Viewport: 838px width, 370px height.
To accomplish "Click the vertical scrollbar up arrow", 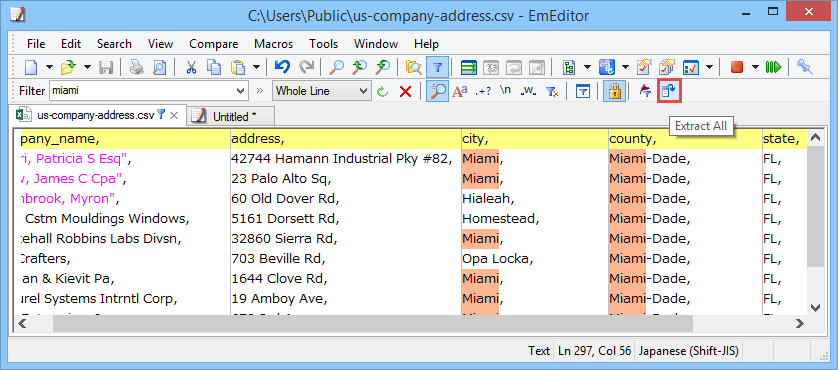I will [x=815, y=138].
